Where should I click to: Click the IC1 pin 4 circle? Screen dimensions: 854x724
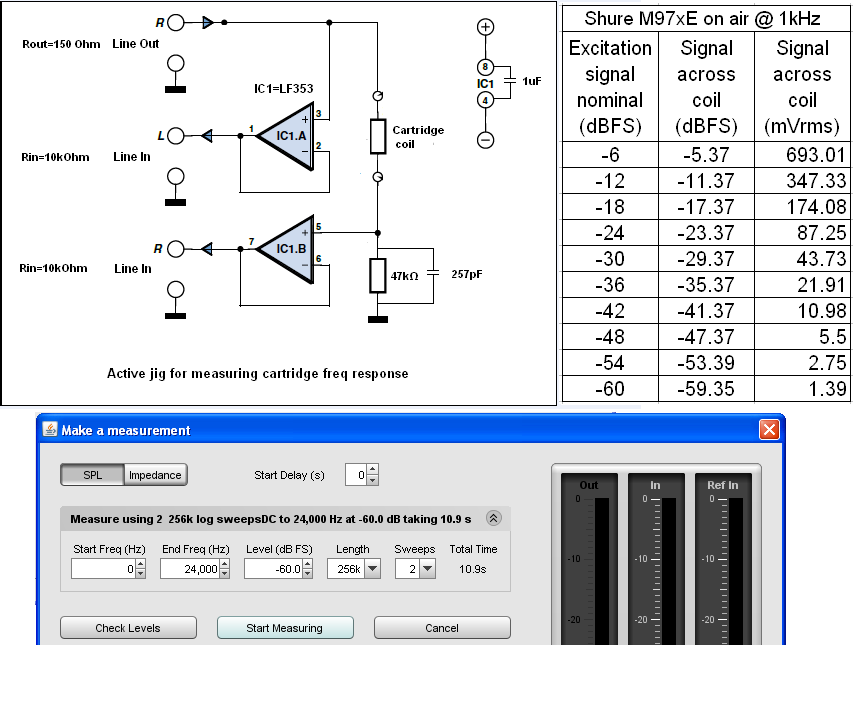[485, 100]
